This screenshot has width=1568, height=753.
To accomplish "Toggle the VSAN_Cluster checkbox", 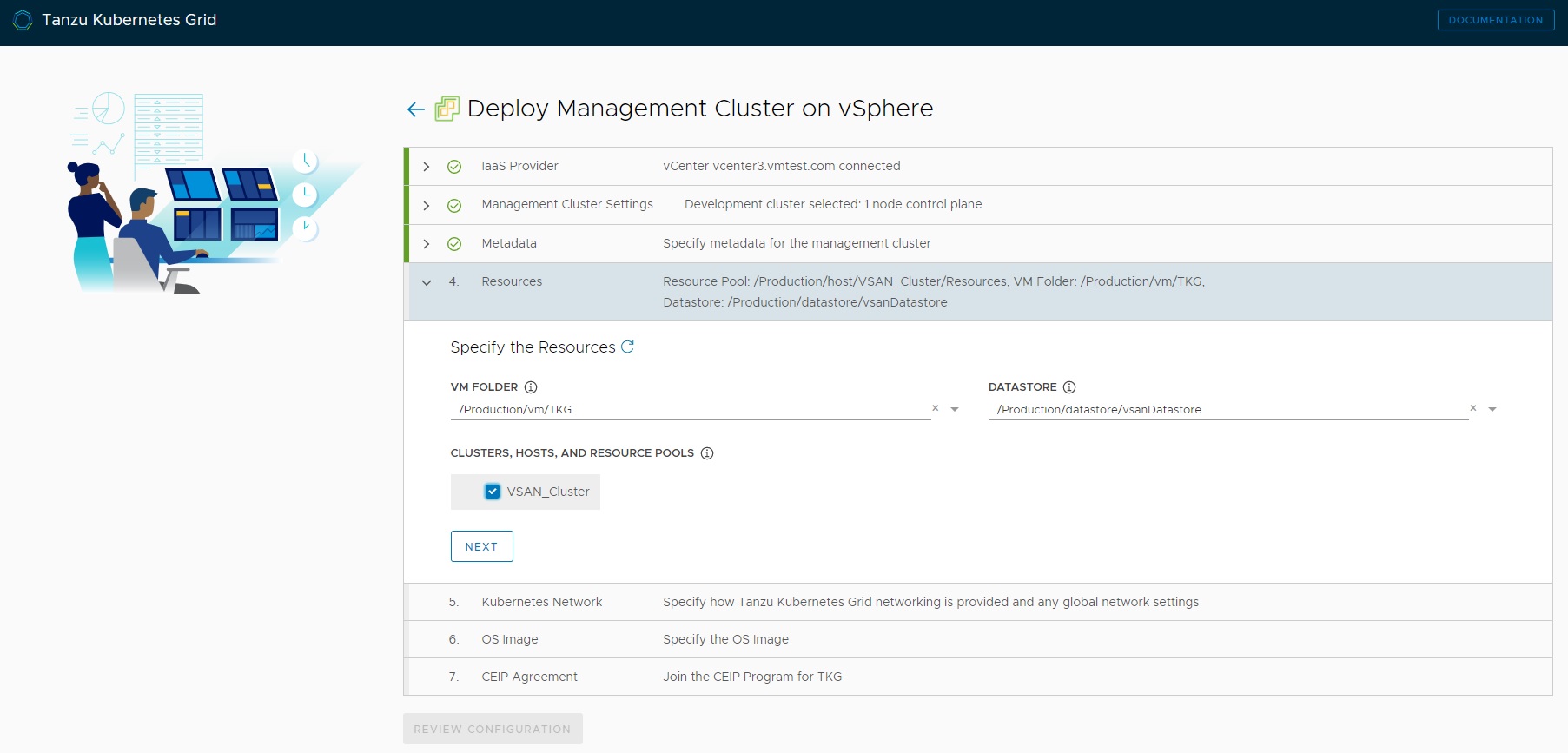I will 493,492.
